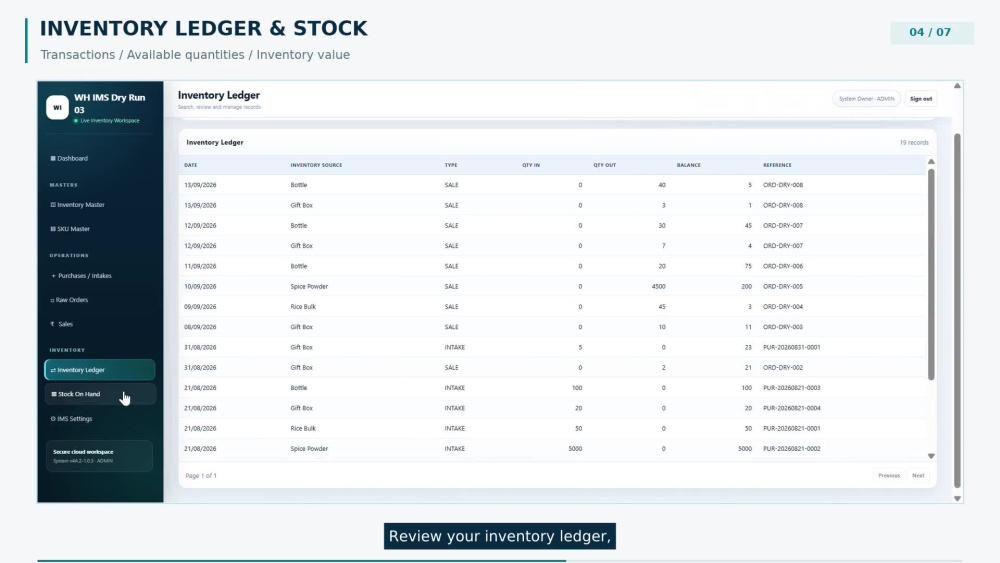Click the Inventory Master icon

(53, 205)
